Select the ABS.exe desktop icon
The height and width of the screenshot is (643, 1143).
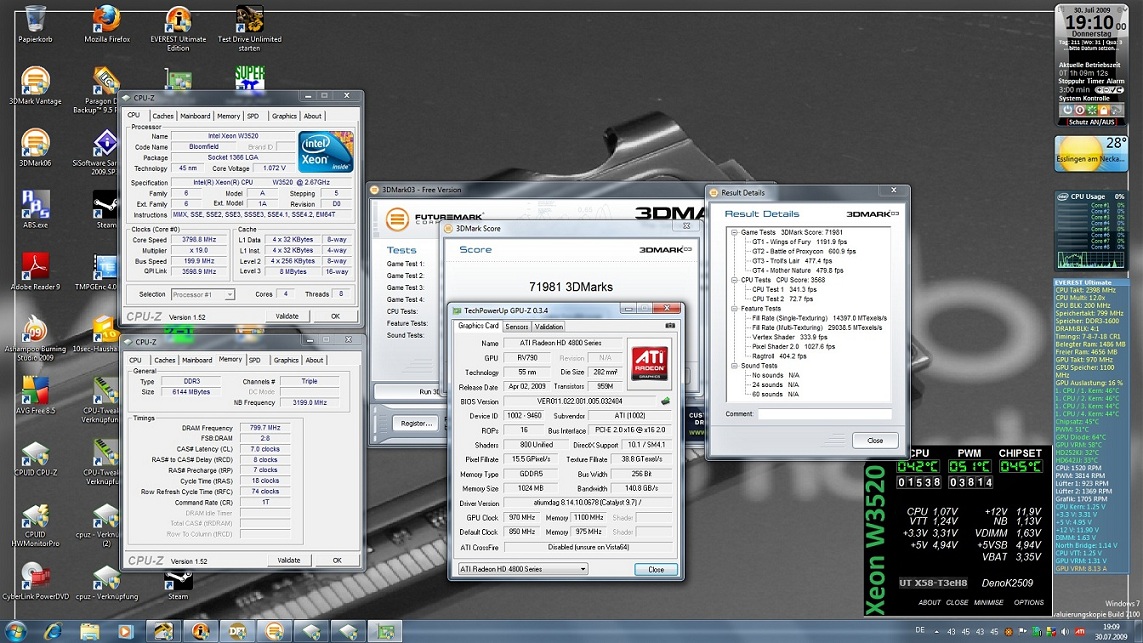click(35, 209)
